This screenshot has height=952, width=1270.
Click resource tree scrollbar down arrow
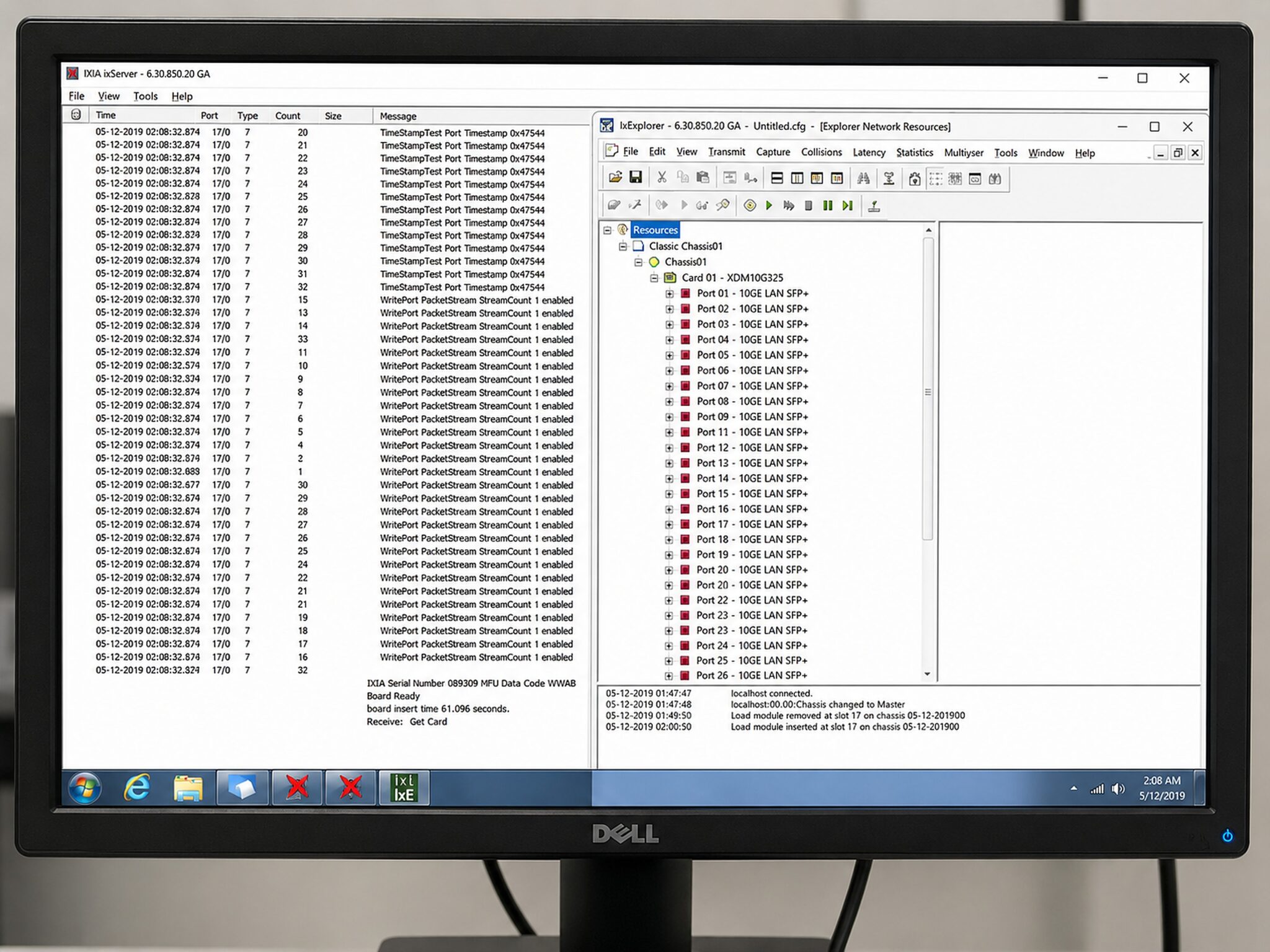[x=928, y=674]
